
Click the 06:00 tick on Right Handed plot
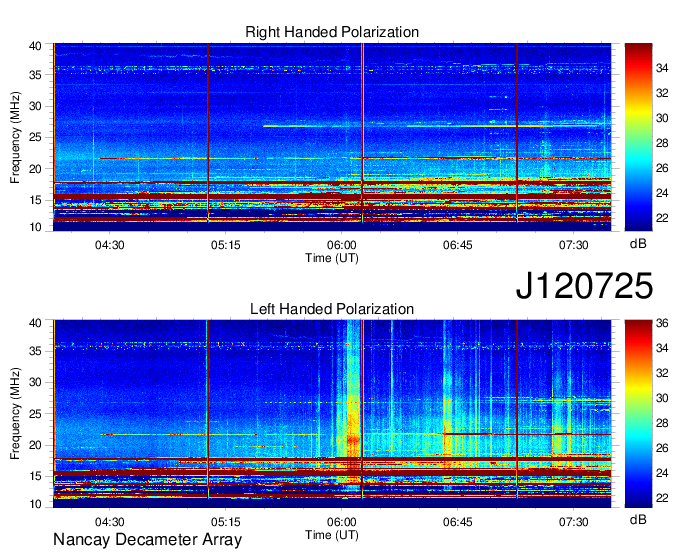click(341, 245)
